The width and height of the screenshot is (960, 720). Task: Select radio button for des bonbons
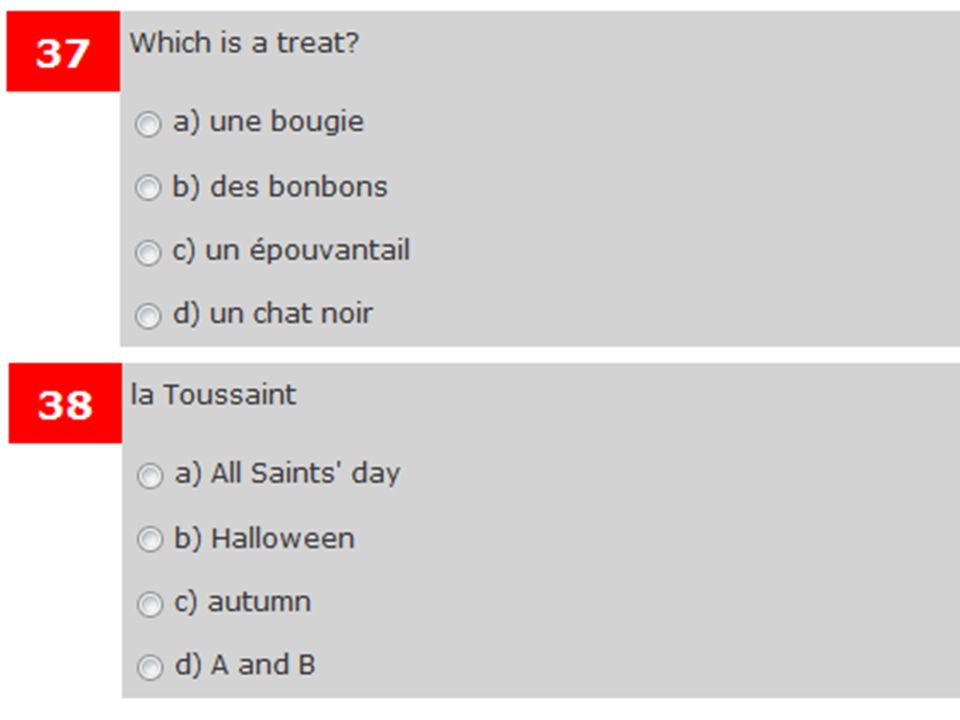click(x=148, y=187)
